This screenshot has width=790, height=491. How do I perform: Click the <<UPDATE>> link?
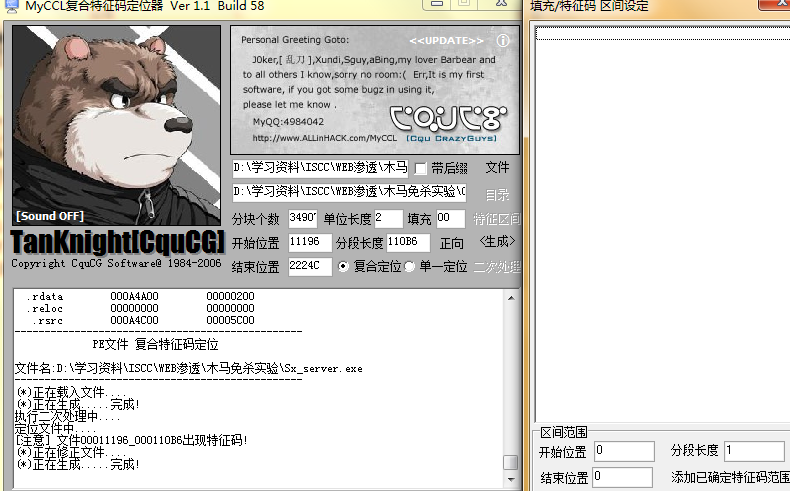(446, 41)
